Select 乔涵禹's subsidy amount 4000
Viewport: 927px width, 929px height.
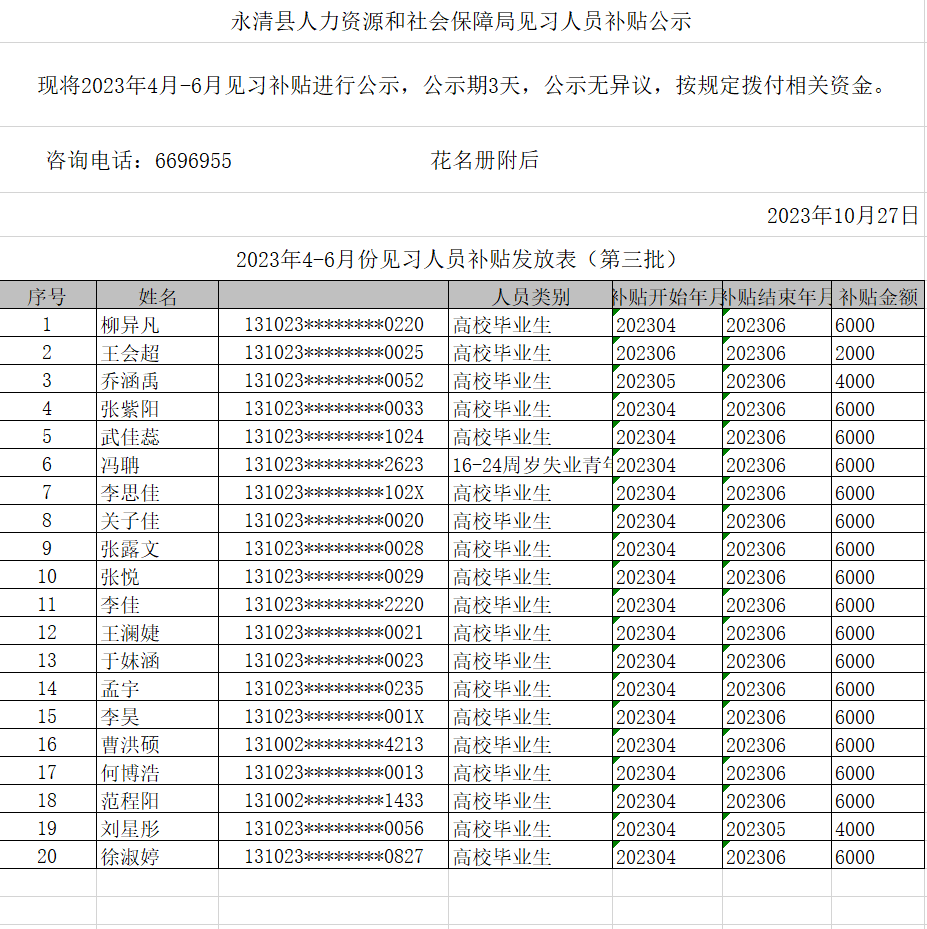(878, 380)
